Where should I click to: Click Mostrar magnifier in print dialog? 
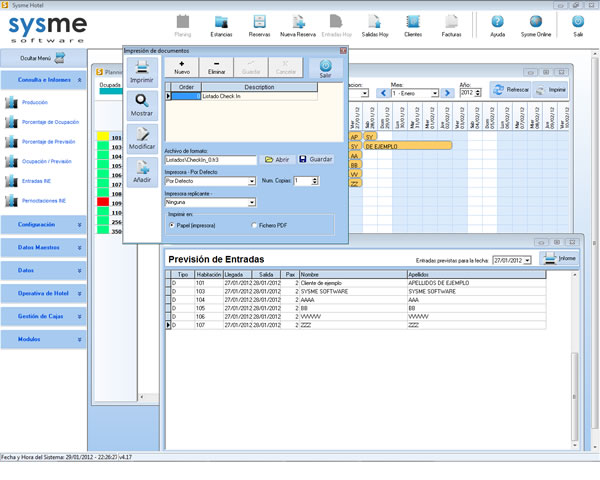pos(142,106)
